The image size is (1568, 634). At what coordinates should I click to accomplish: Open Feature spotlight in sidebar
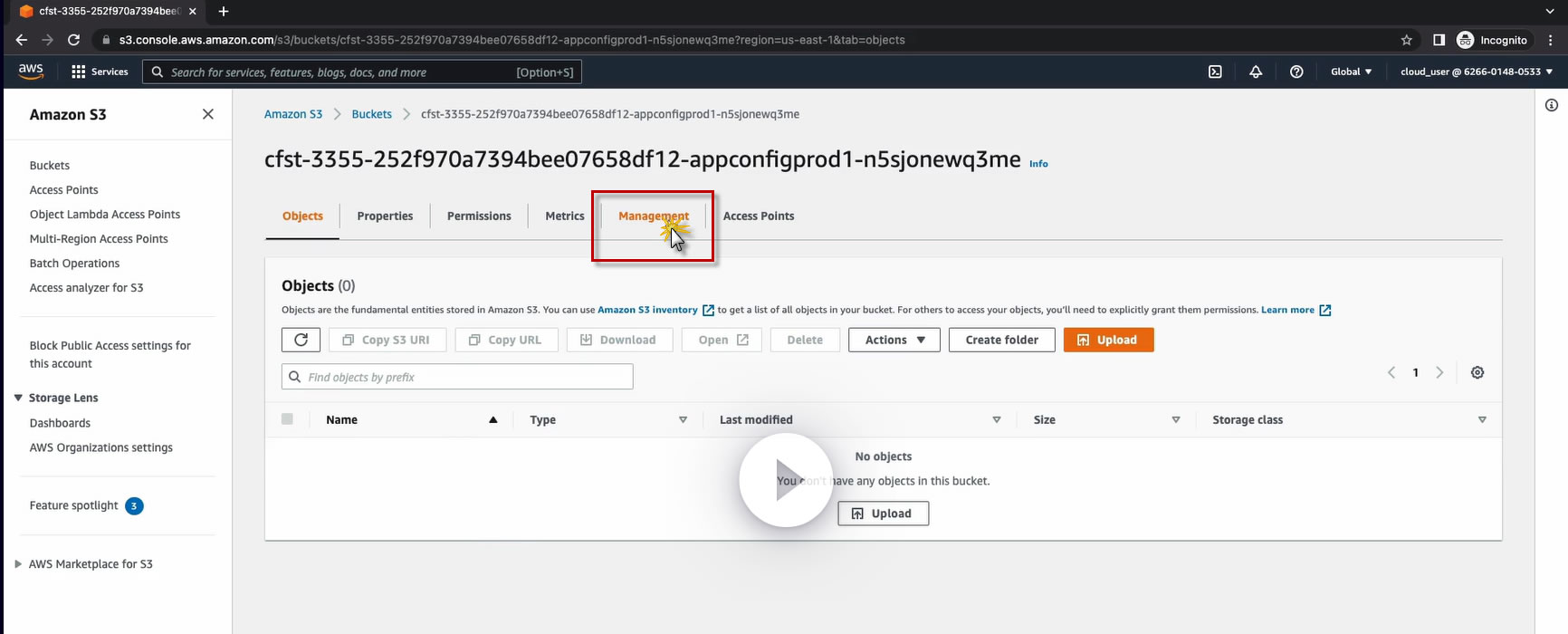(x=74, y=505)
